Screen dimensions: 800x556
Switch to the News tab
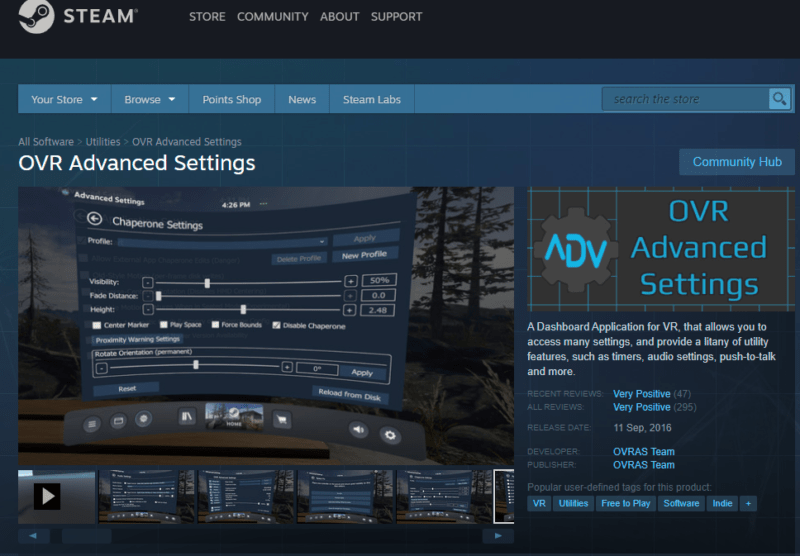point(302,99)
